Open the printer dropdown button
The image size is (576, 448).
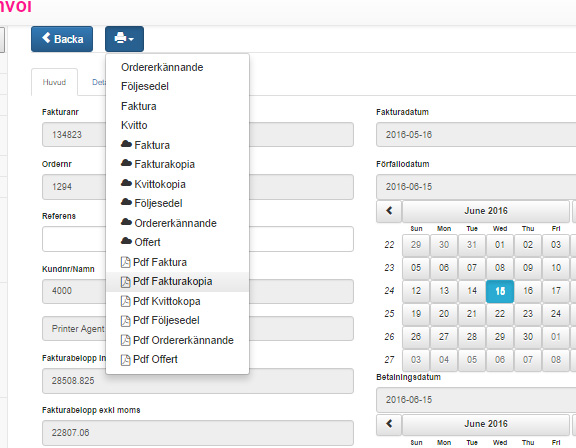pos(124,39)
